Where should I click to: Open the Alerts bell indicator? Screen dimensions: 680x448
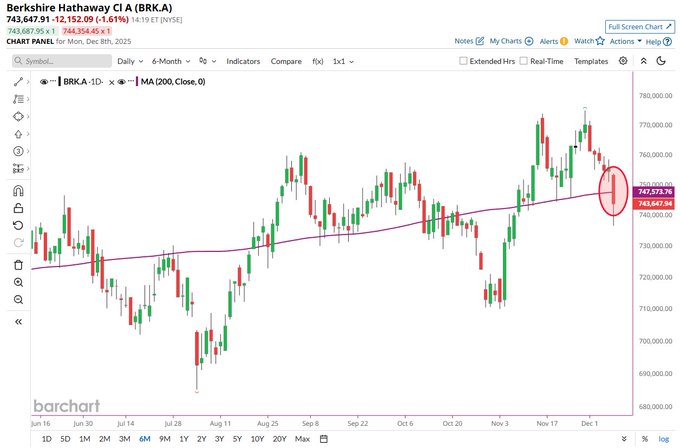point(564,41)
